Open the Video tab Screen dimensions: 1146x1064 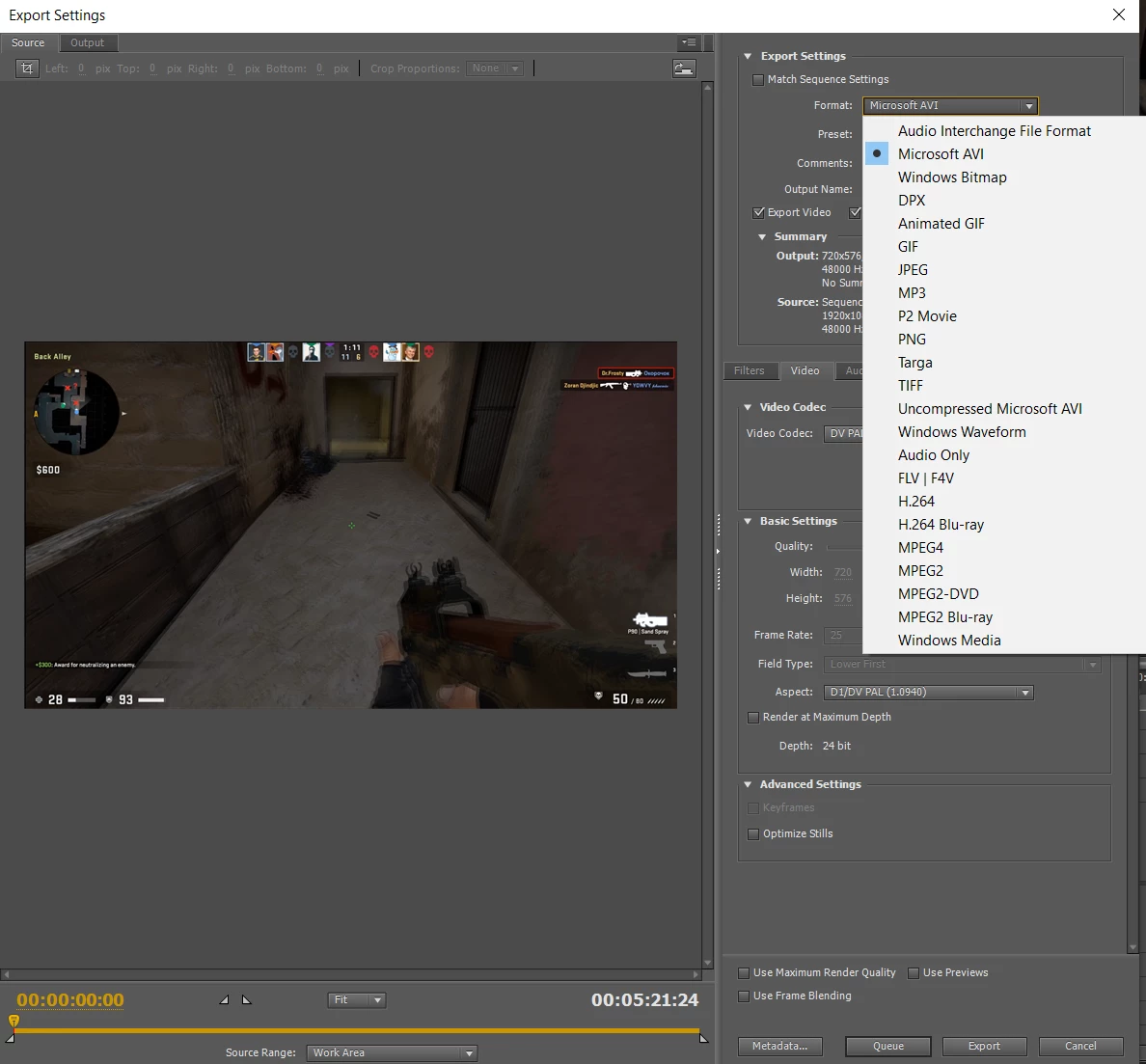805,370
